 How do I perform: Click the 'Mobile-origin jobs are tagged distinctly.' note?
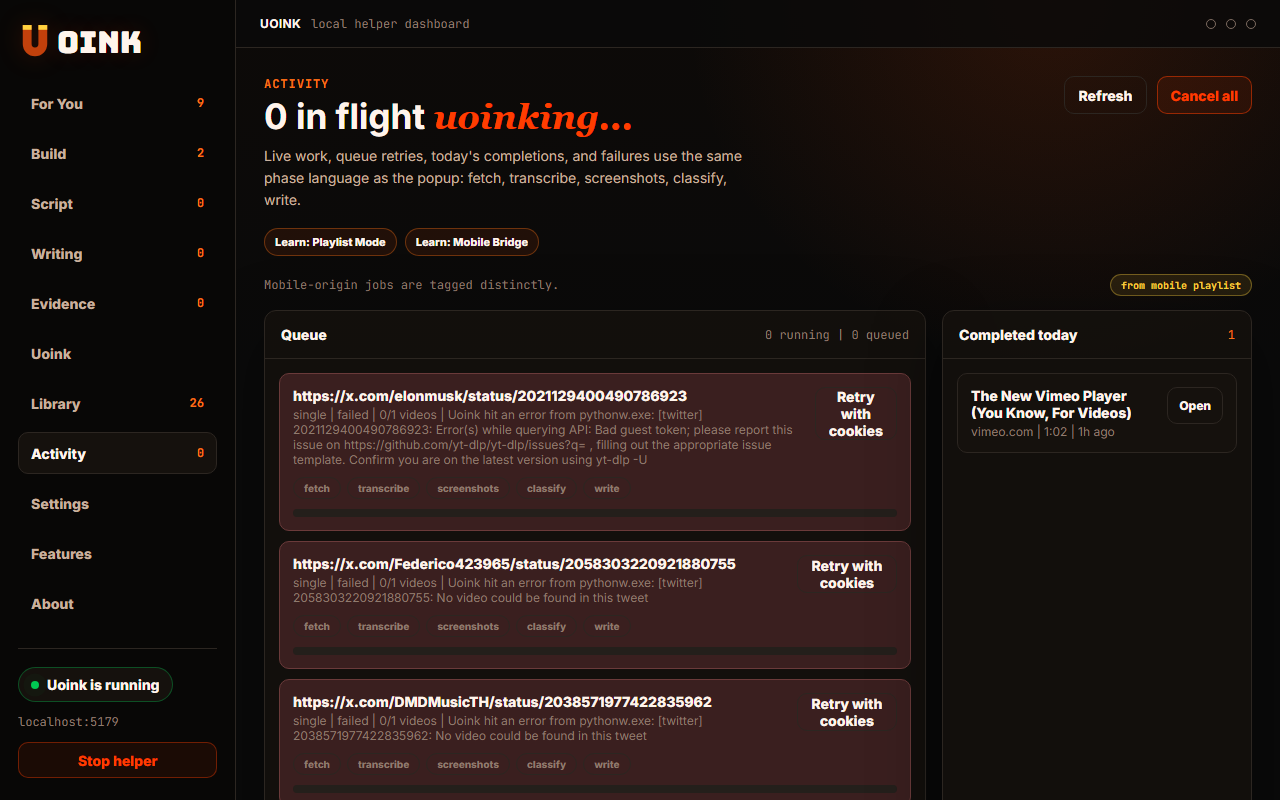coord(411,285)
